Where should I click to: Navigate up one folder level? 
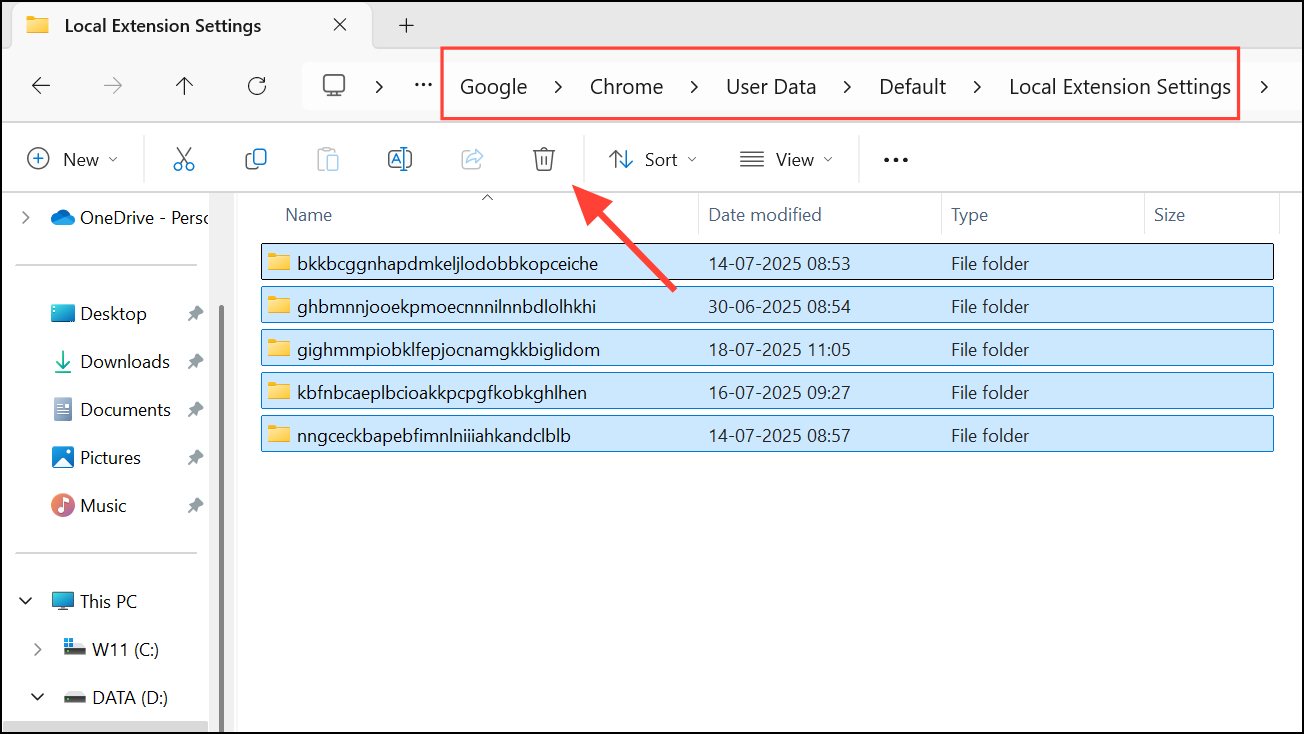point(184,86)
